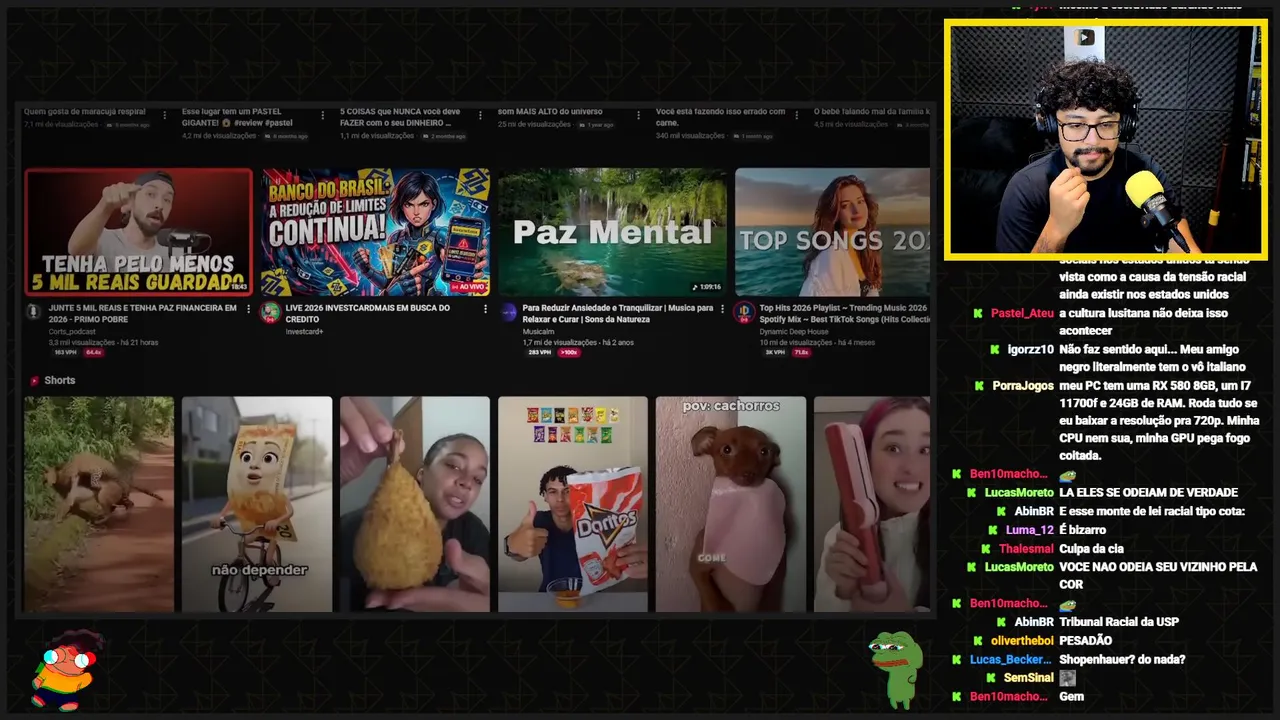Open 'Quem gosta de maracujá respira!' title

pos(85,111)
